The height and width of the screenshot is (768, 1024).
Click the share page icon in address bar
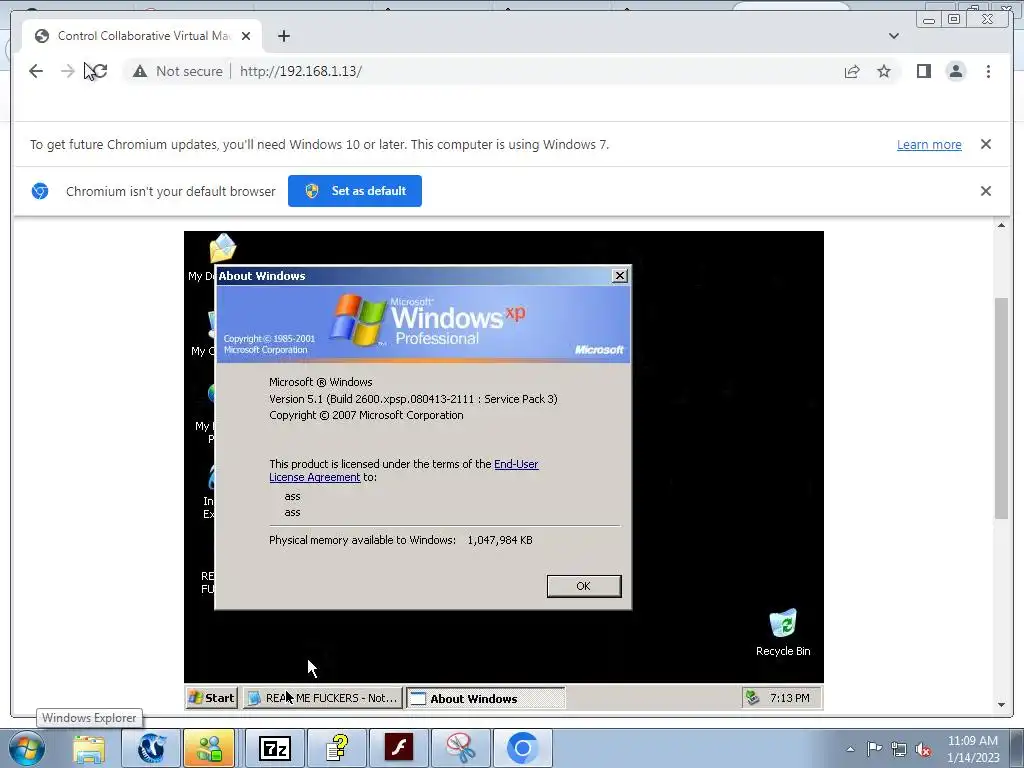click(852, 71)
